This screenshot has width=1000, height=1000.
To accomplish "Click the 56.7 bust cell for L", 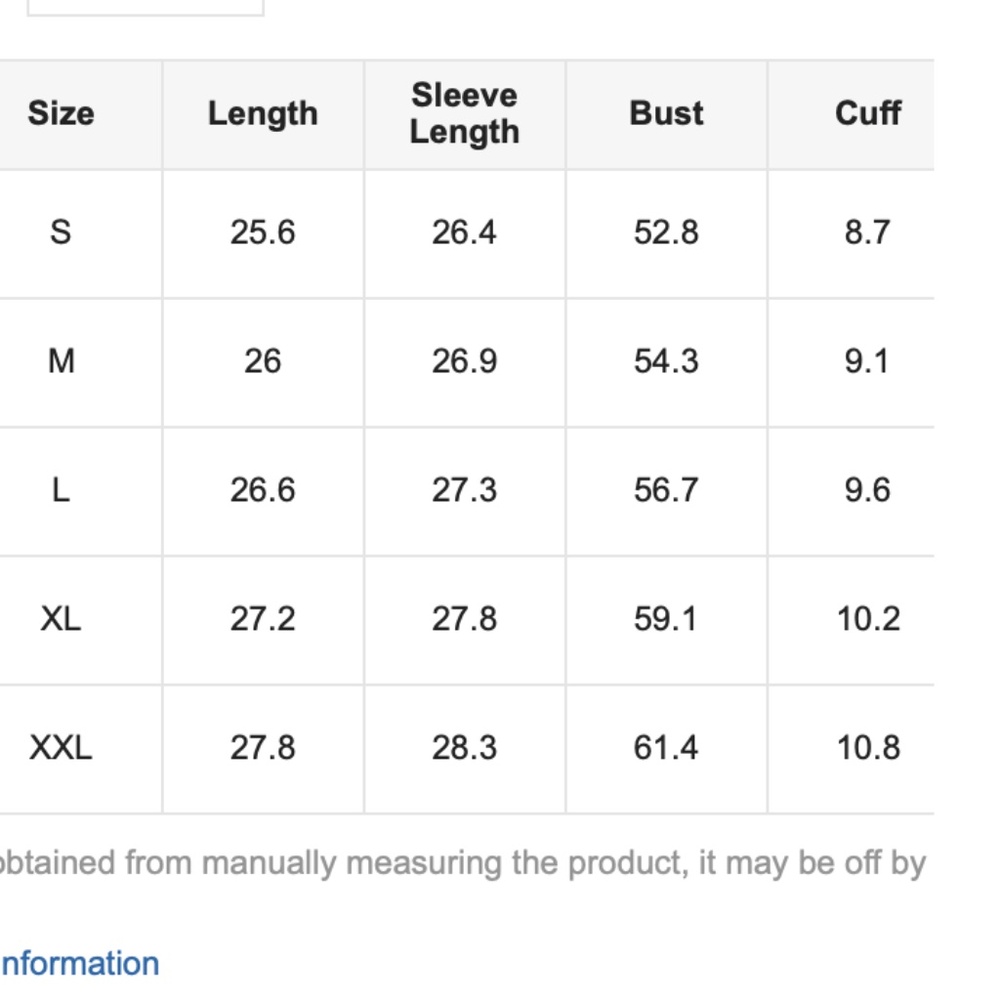I will pyautogui.click(x=666, y=490).
